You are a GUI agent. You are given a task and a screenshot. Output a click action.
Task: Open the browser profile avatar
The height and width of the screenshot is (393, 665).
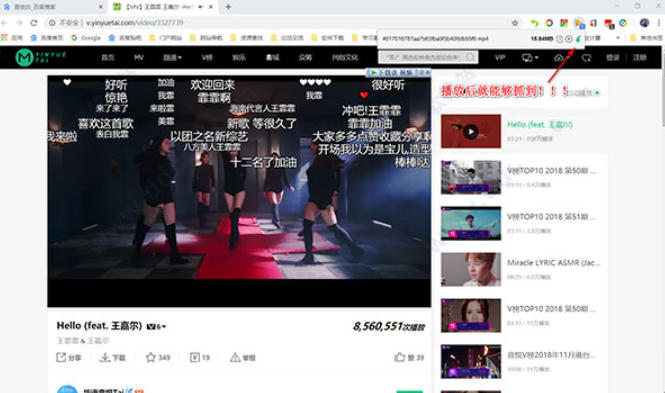coord(644,23)
